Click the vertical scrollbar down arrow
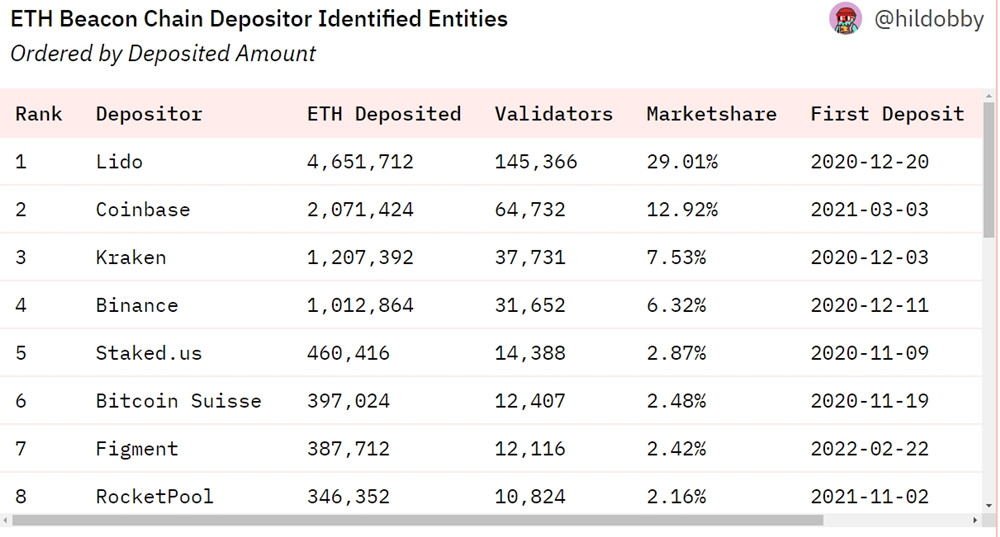The height and width of the screenshot is (537, 1000). [x=990, y=506]
